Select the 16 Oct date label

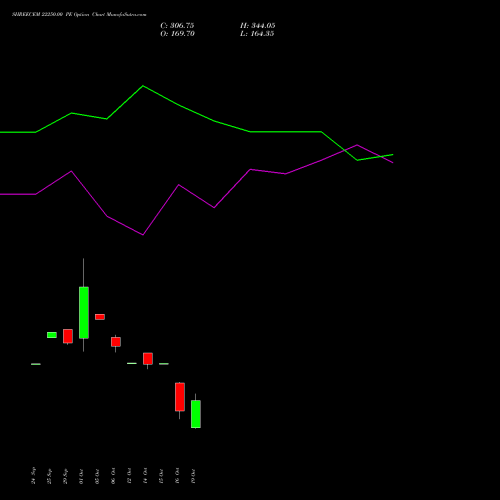[x=177, y=476]
